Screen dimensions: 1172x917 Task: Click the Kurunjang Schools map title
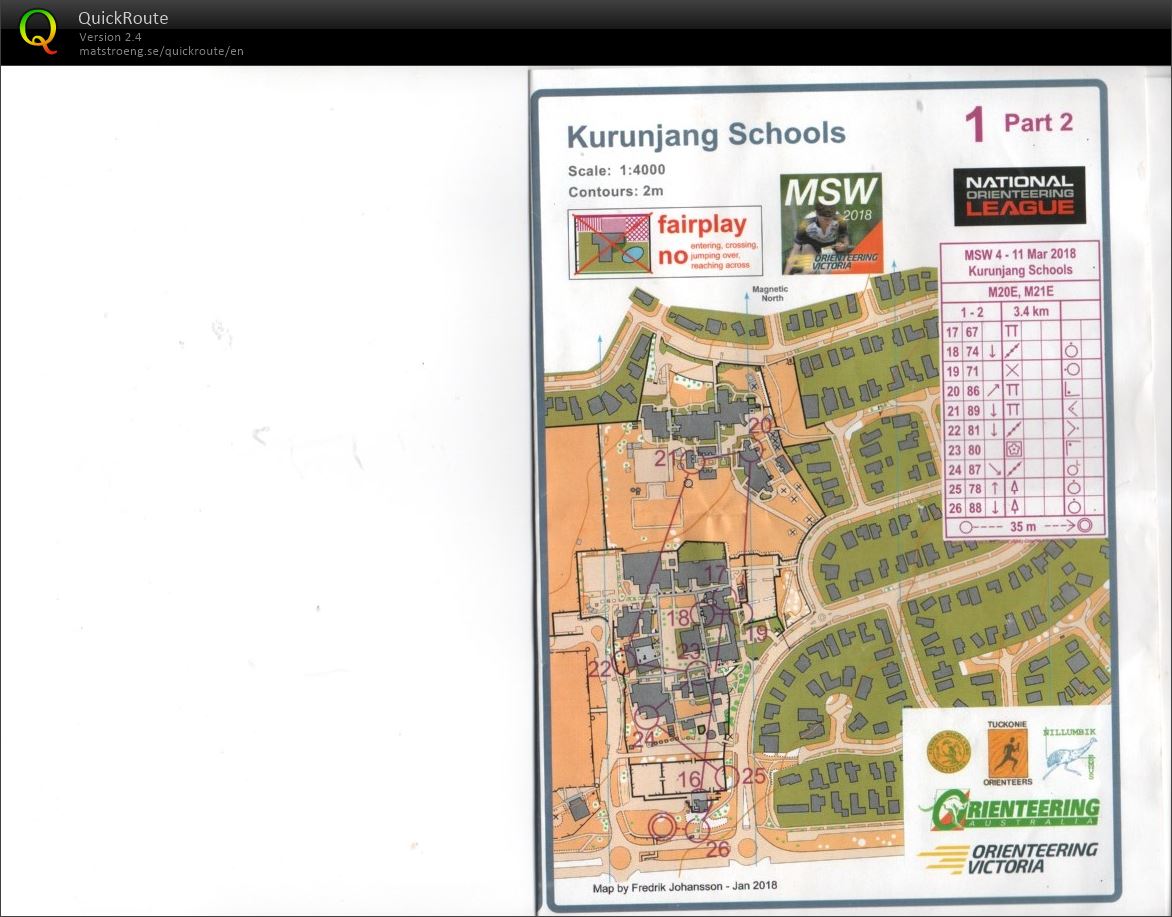[x=707, y=133]
